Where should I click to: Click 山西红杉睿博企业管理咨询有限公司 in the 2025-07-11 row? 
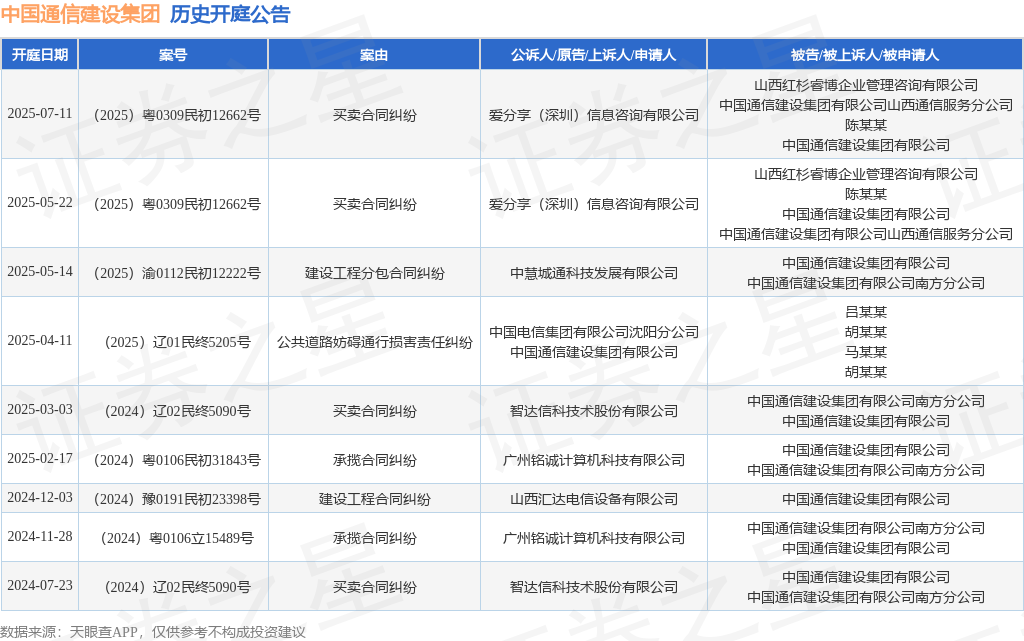(x=866, y=86)
